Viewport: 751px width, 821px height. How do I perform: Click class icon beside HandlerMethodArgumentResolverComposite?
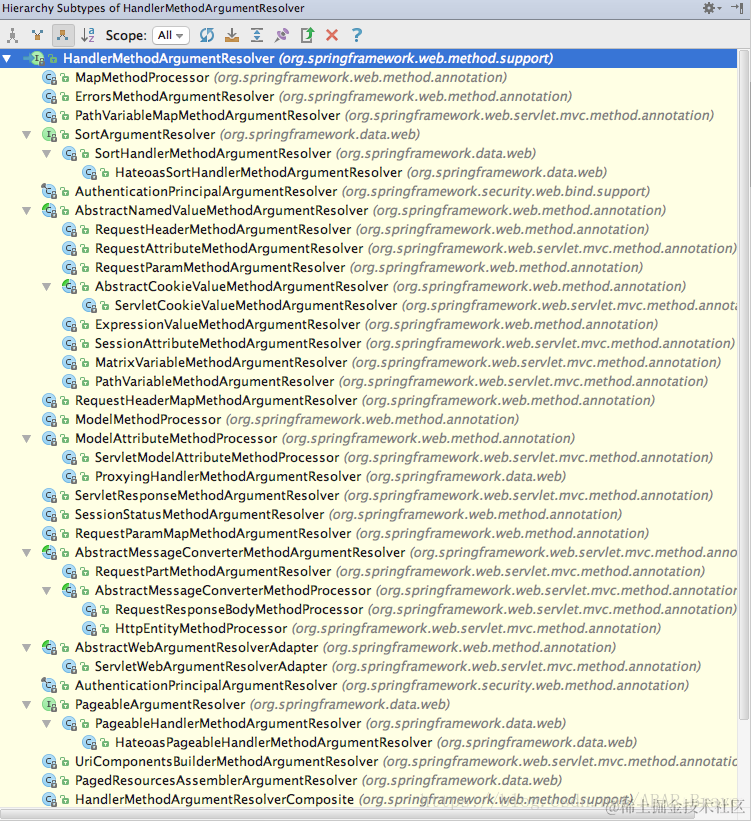point(50,800)
